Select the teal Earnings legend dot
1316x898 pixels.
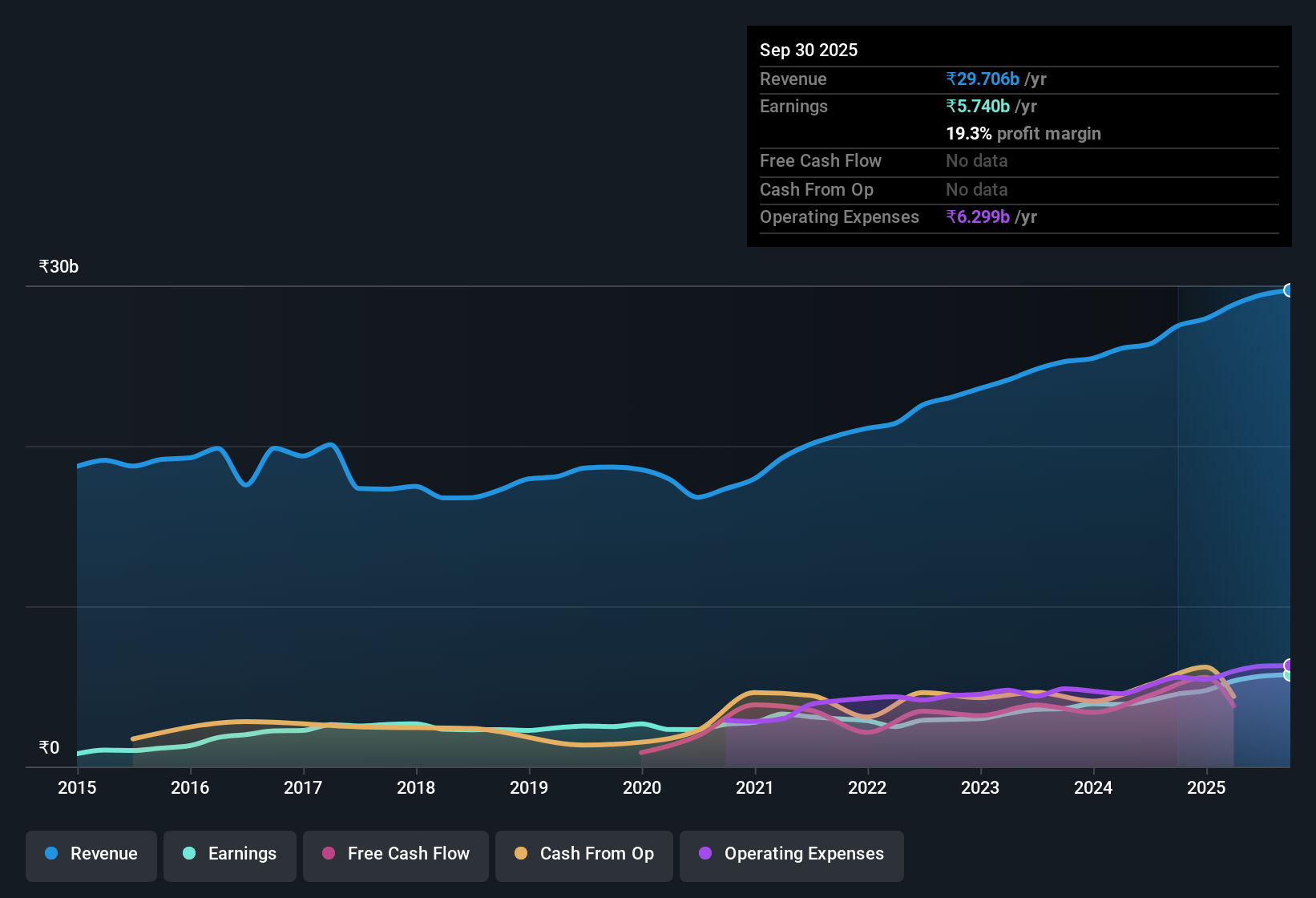pos(189,854)
